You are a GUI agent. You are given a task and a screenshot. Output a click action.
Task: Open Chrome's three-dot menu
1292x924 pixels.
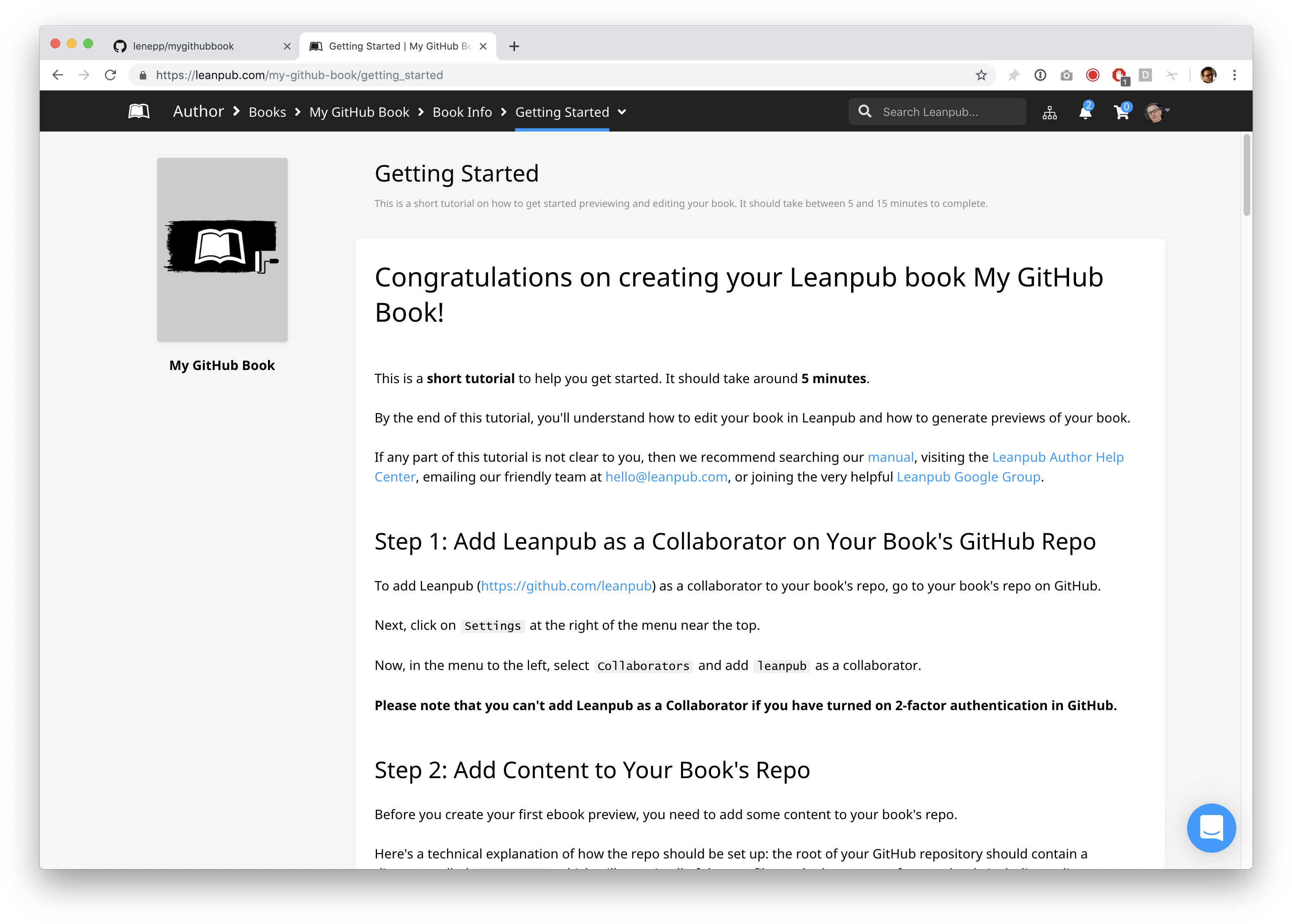tap(1234, 75)
